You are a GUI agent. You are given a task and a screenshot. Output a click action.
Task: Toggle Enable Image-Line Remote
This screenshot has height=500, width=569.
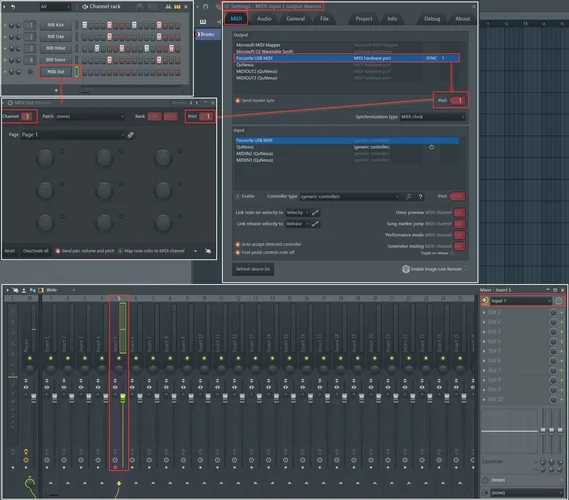pos(466,269)
